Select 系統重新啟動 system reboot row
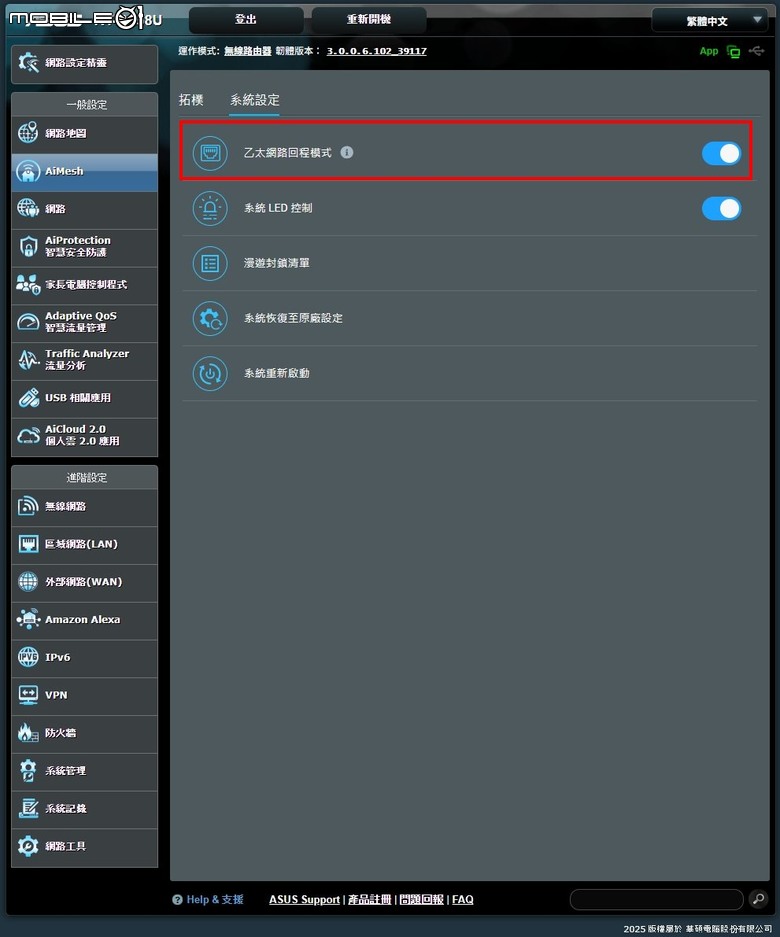 pyautogui.click(x=469, y=373)
